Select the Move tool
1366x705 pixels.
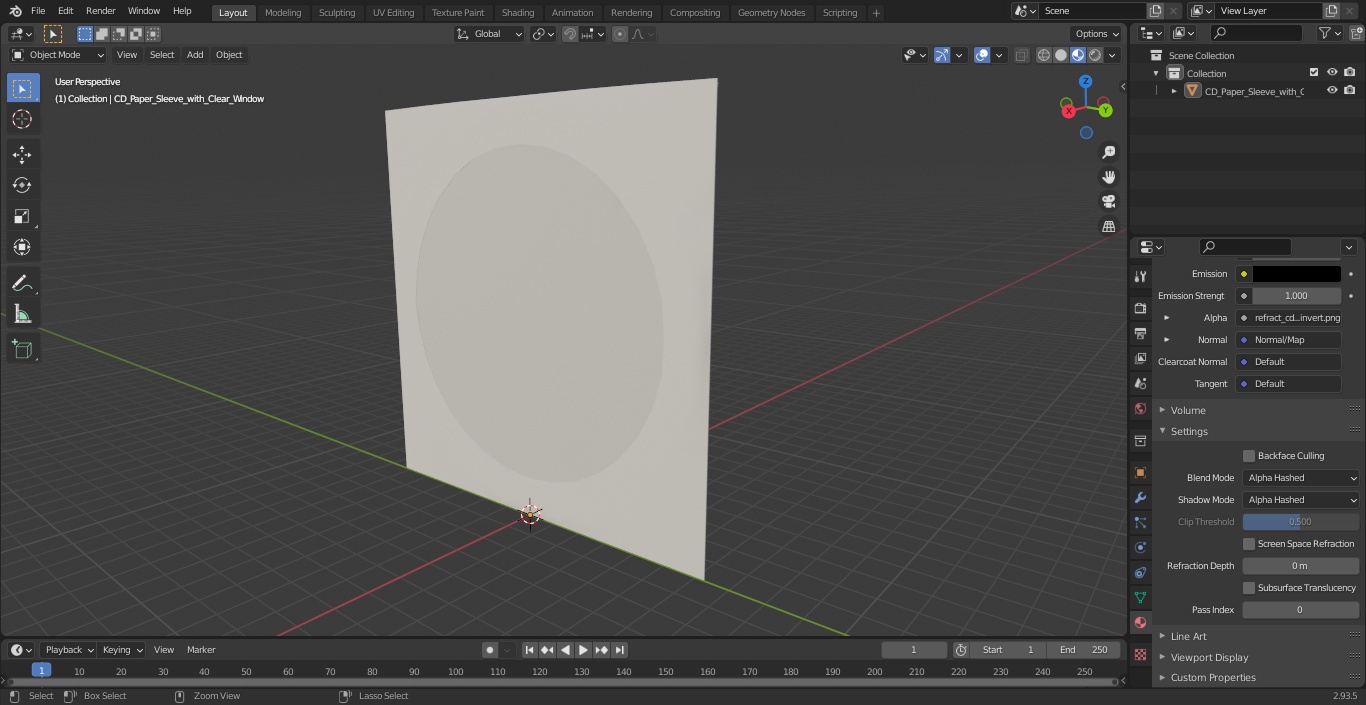point(22,154)
